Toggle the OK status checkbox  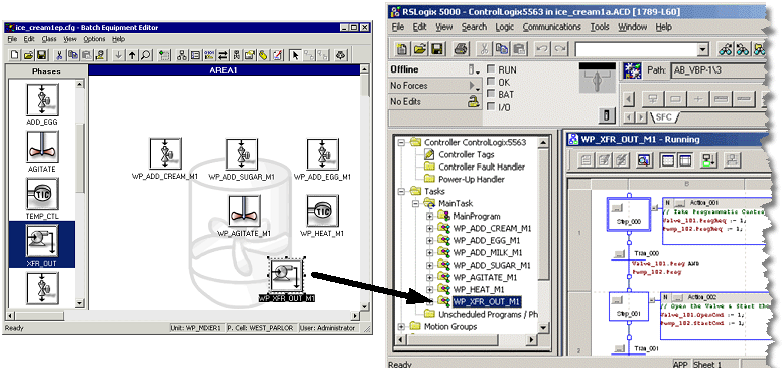[491, 82]
